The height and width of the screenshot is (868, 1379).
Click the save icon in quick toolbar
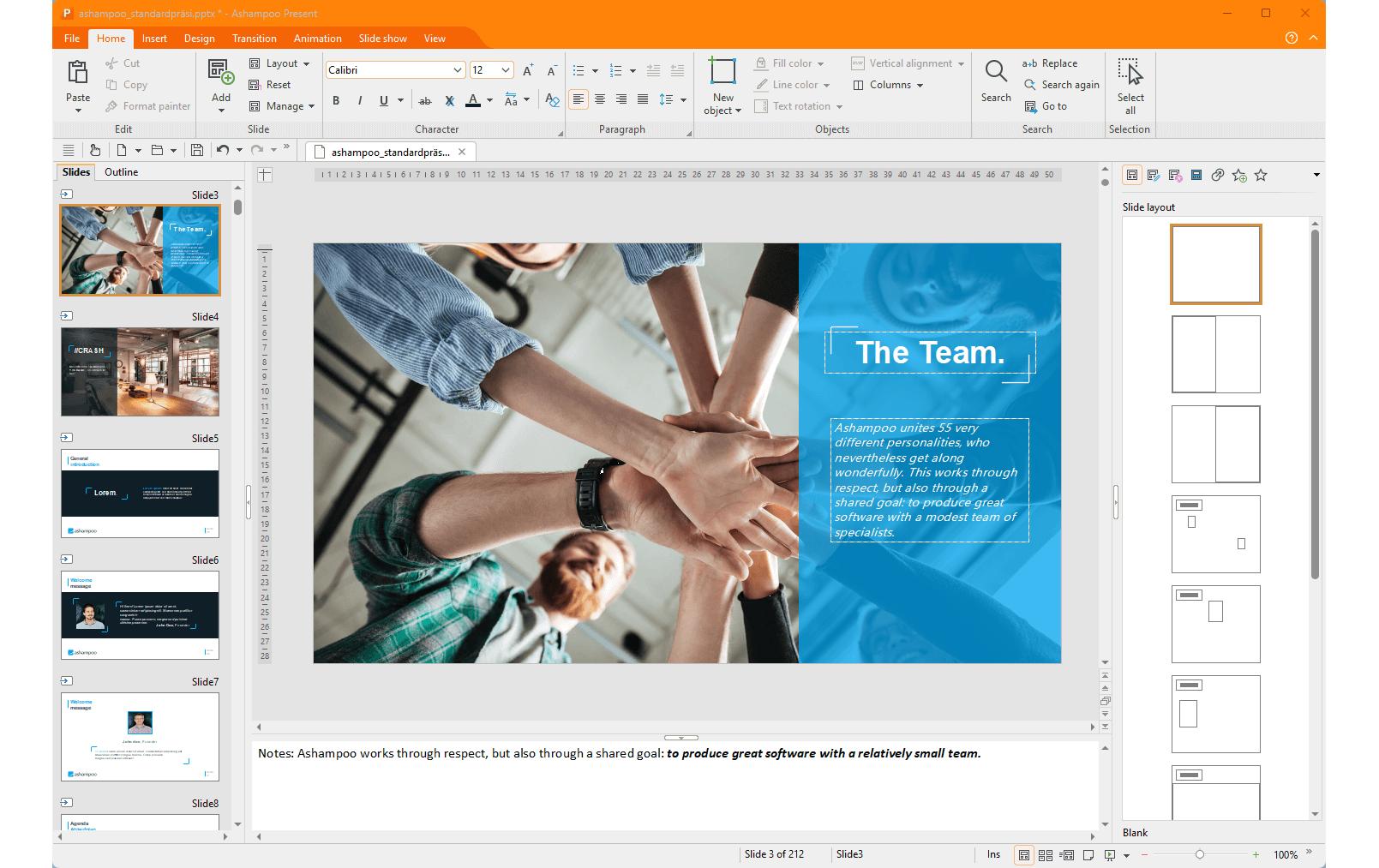point(197,151)
